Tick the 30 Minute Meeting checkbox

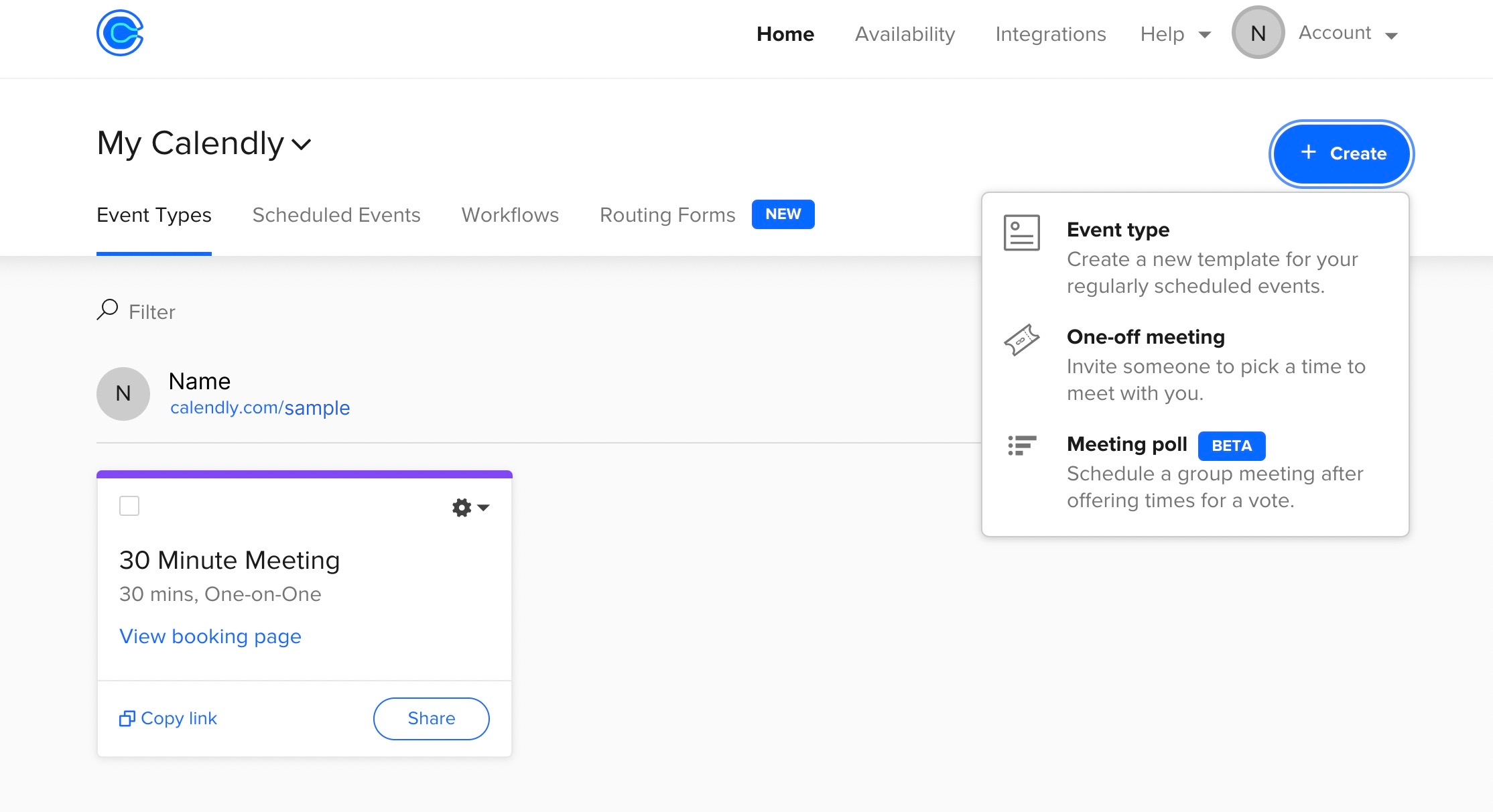pos(129,506)
